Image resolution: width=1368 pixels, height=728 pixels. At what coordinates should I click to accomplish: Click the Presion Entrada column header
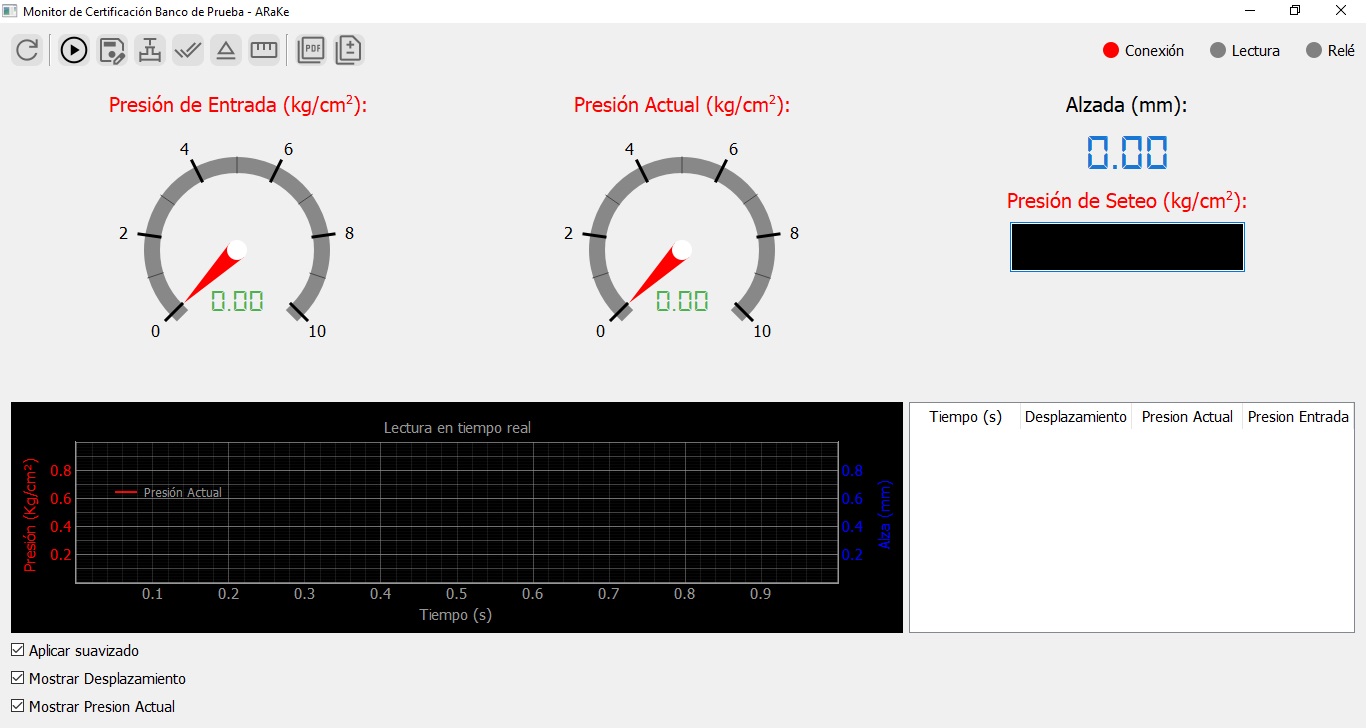pos(1297,417)
